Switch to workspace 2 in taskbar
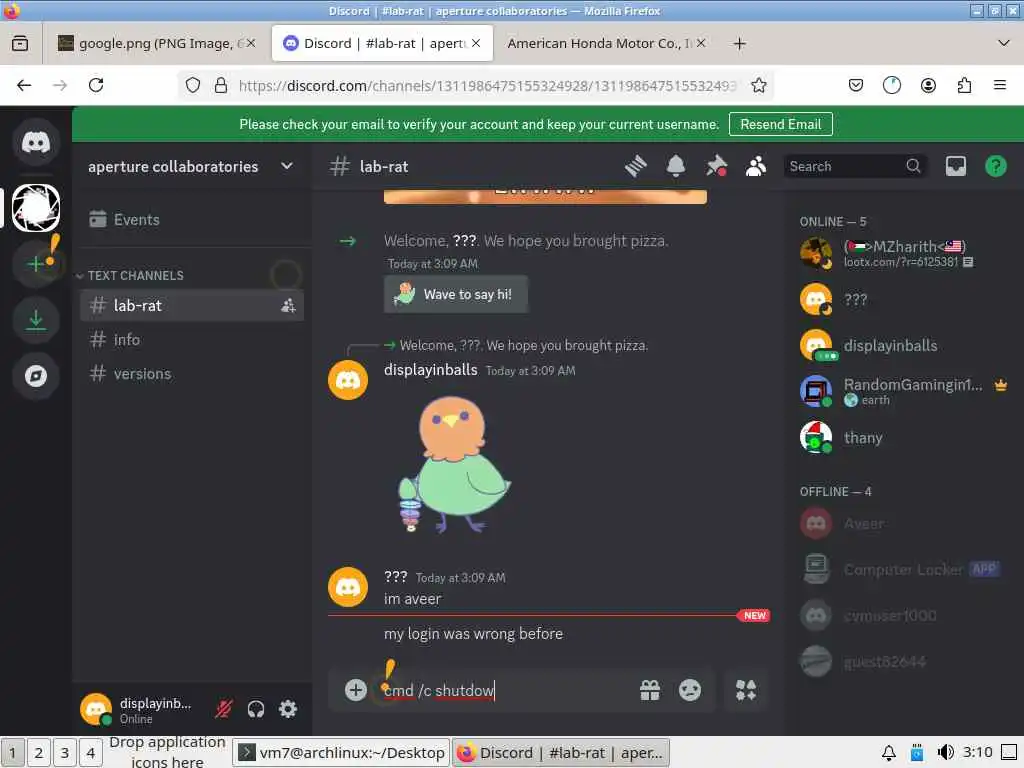Image resolution: width=1024 pixels, height=768 pixels. [x=39, y=752]
